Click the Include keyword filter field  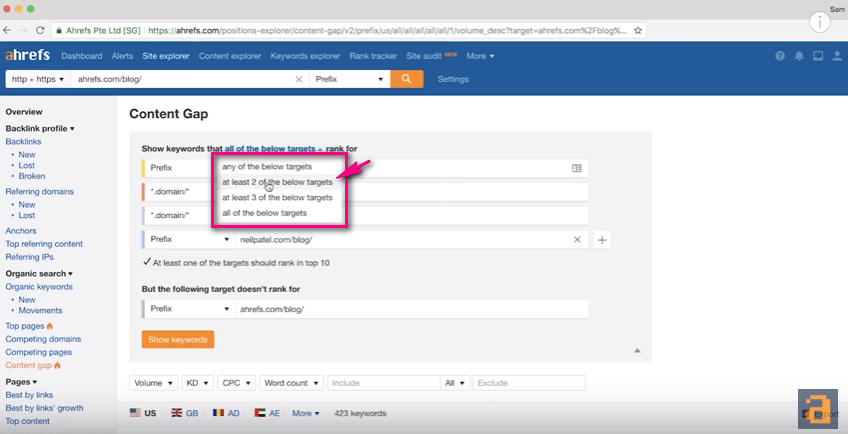pos(383,383)
